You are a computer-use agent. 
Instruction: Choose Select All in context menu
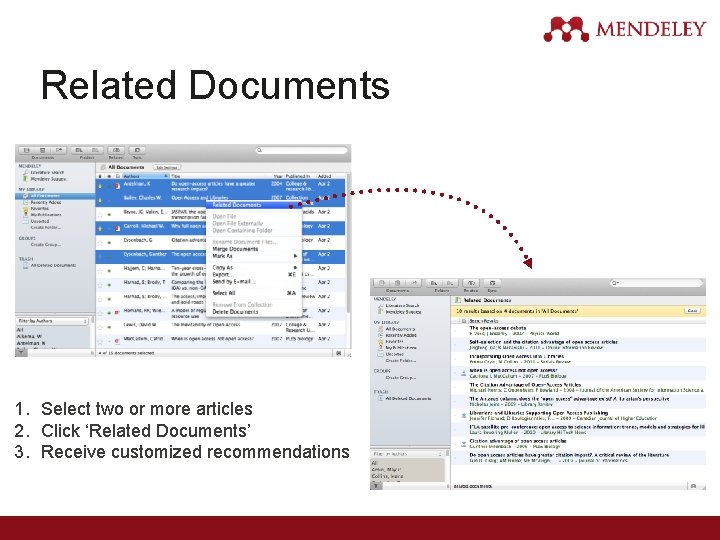[x=255, y=293]
